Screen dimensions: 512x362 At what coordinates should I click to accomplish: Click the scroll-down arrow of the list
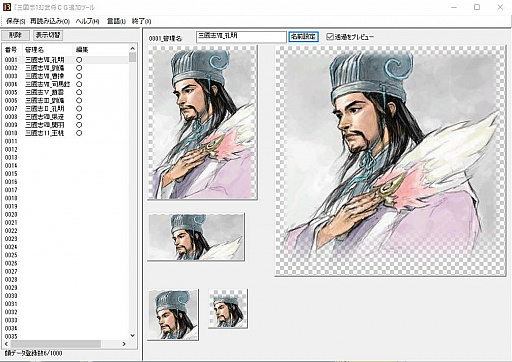coord(133,336)
